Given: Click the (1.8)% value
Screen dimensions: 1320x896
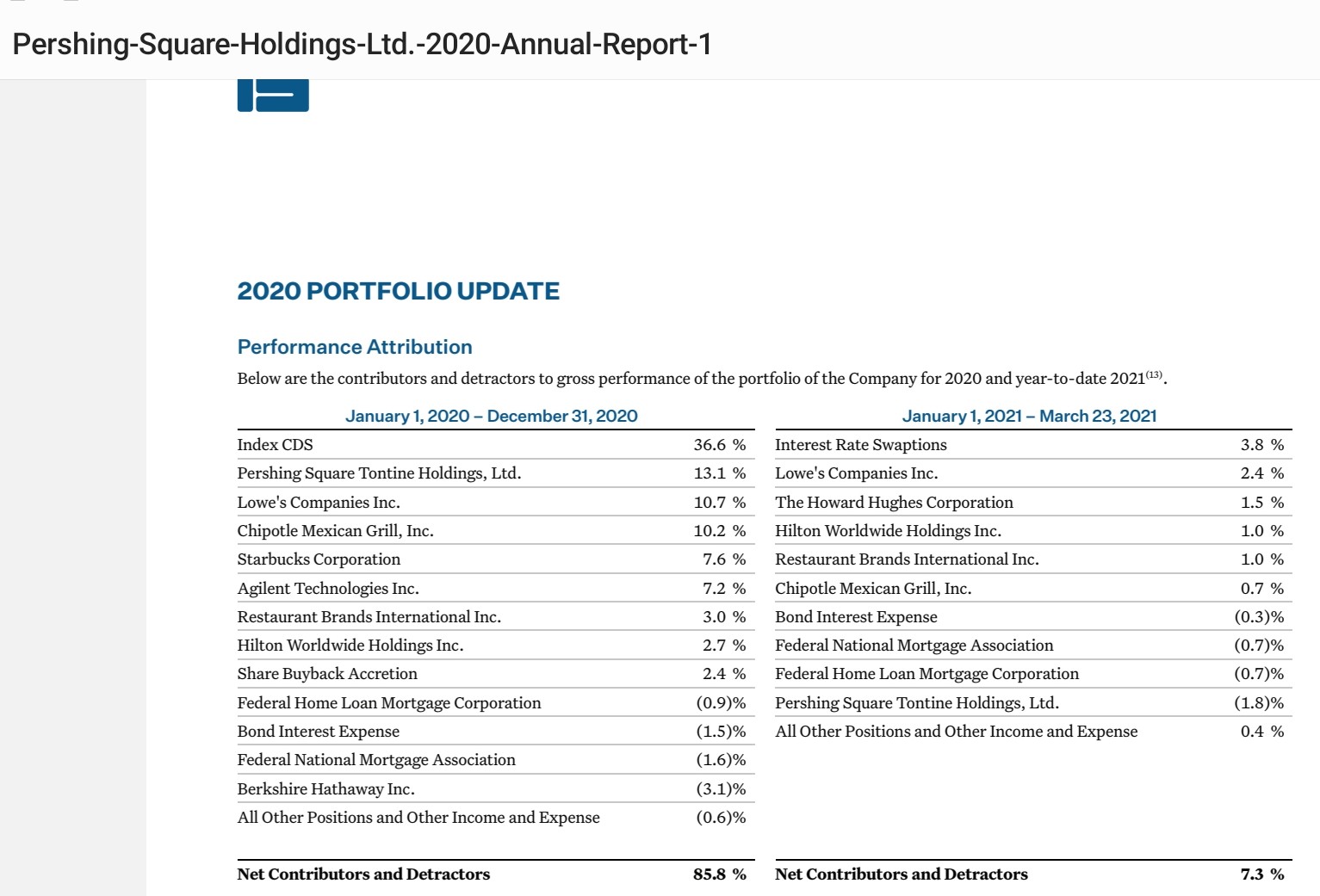Looking at the screenshot, I should [1259, 702].
